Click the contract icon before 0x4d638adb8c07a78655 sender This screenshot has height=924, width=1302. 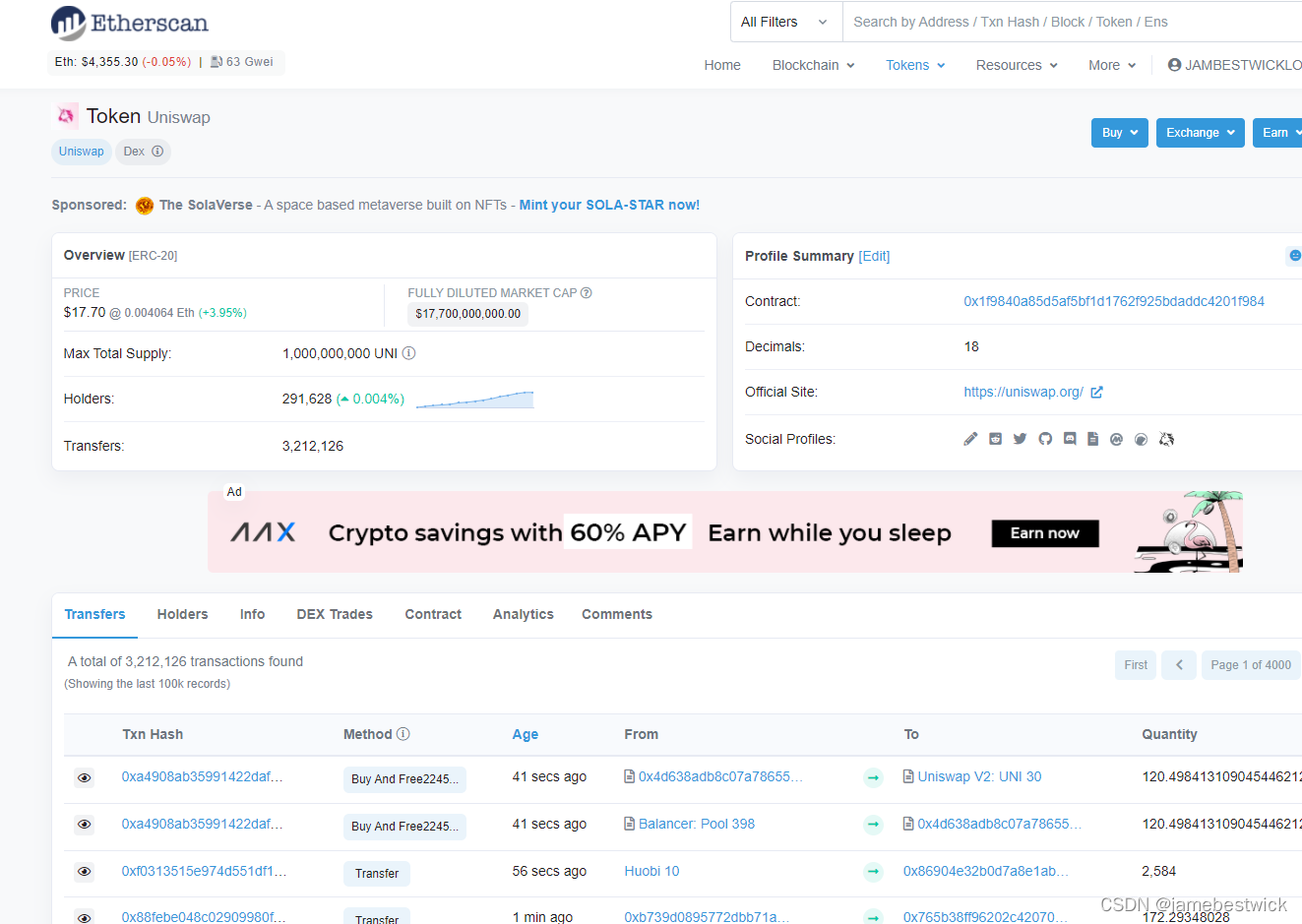[x=629, y=776]
